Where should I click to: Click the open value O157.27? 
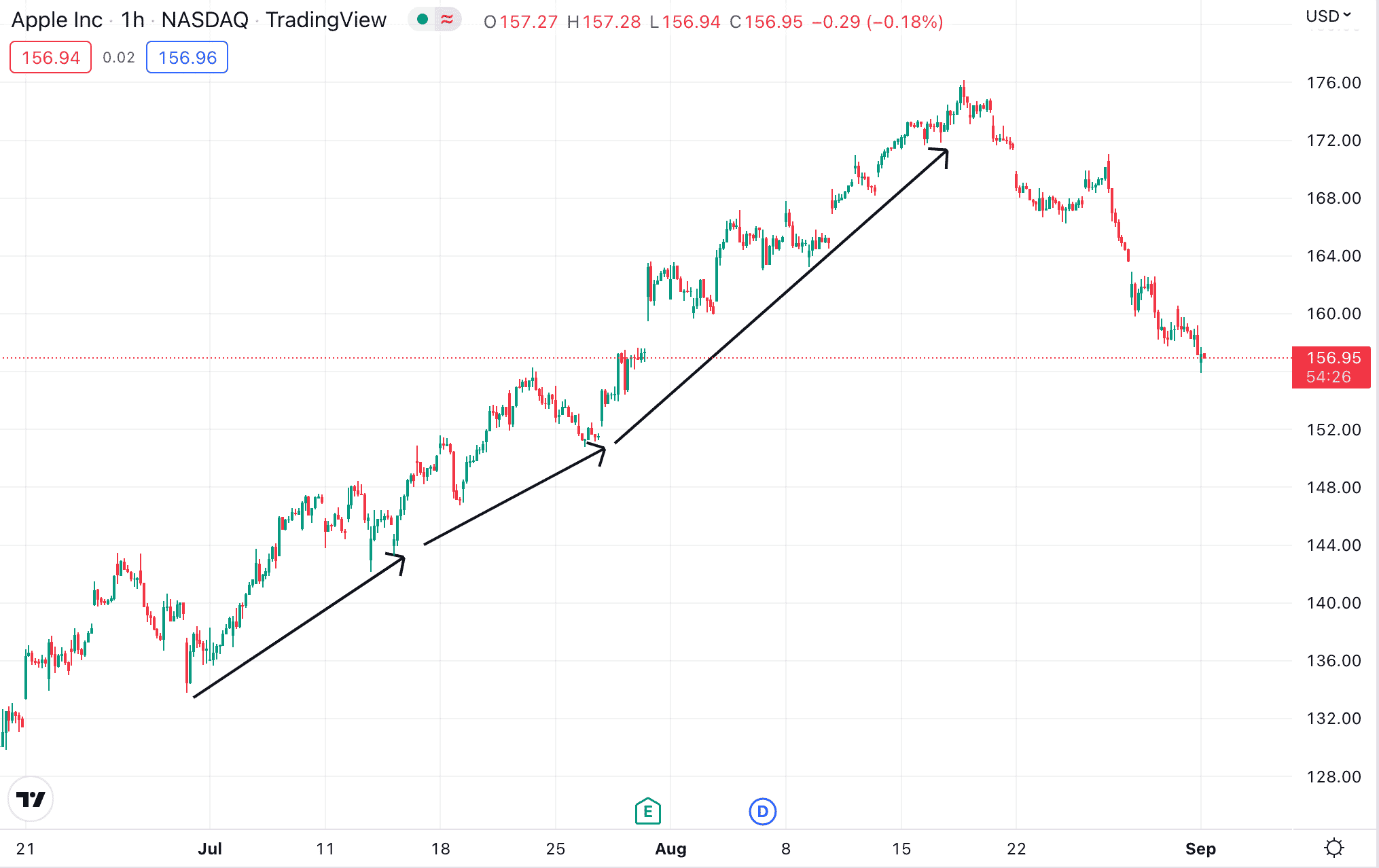pyautogui.click(x=520, y=22)
